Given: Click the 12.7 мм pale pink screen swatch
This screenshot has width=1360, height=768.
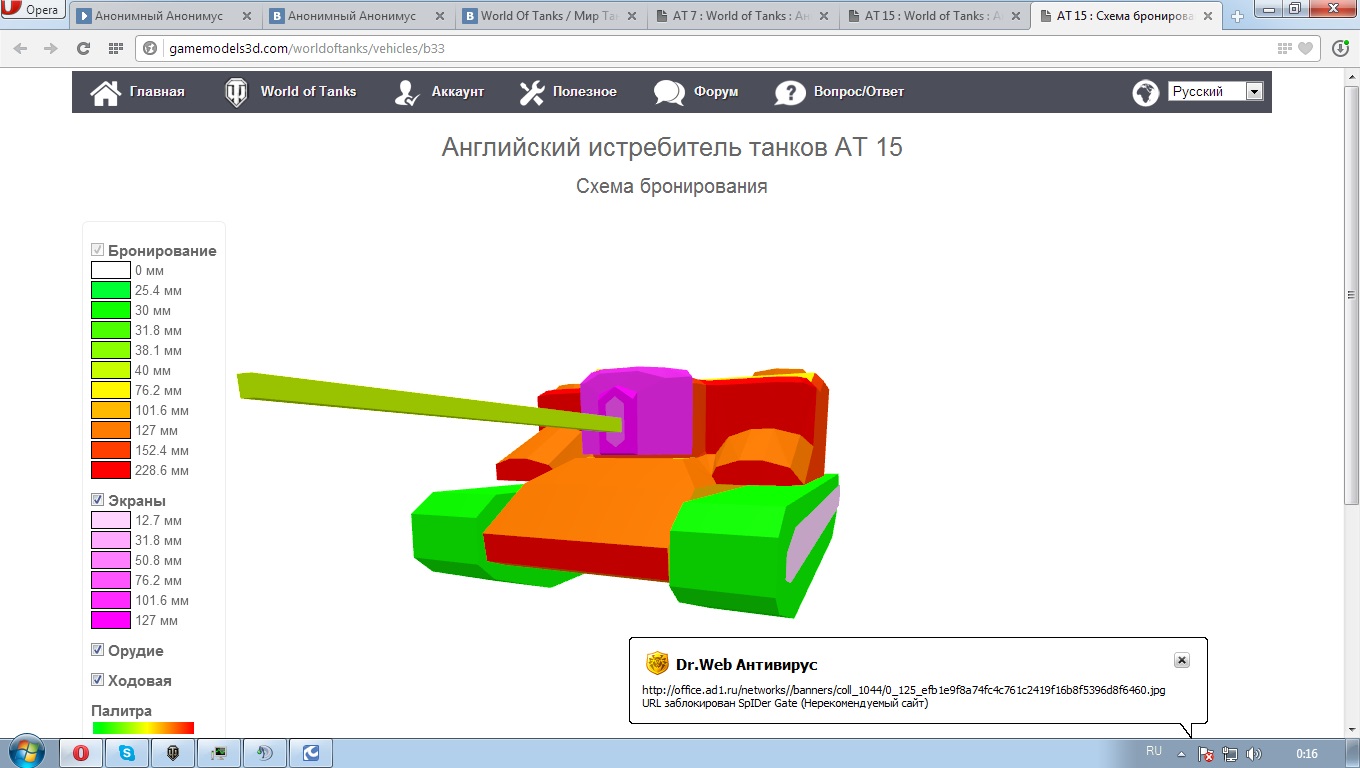Looking at the screenshot, I should (x=111, y=520).
